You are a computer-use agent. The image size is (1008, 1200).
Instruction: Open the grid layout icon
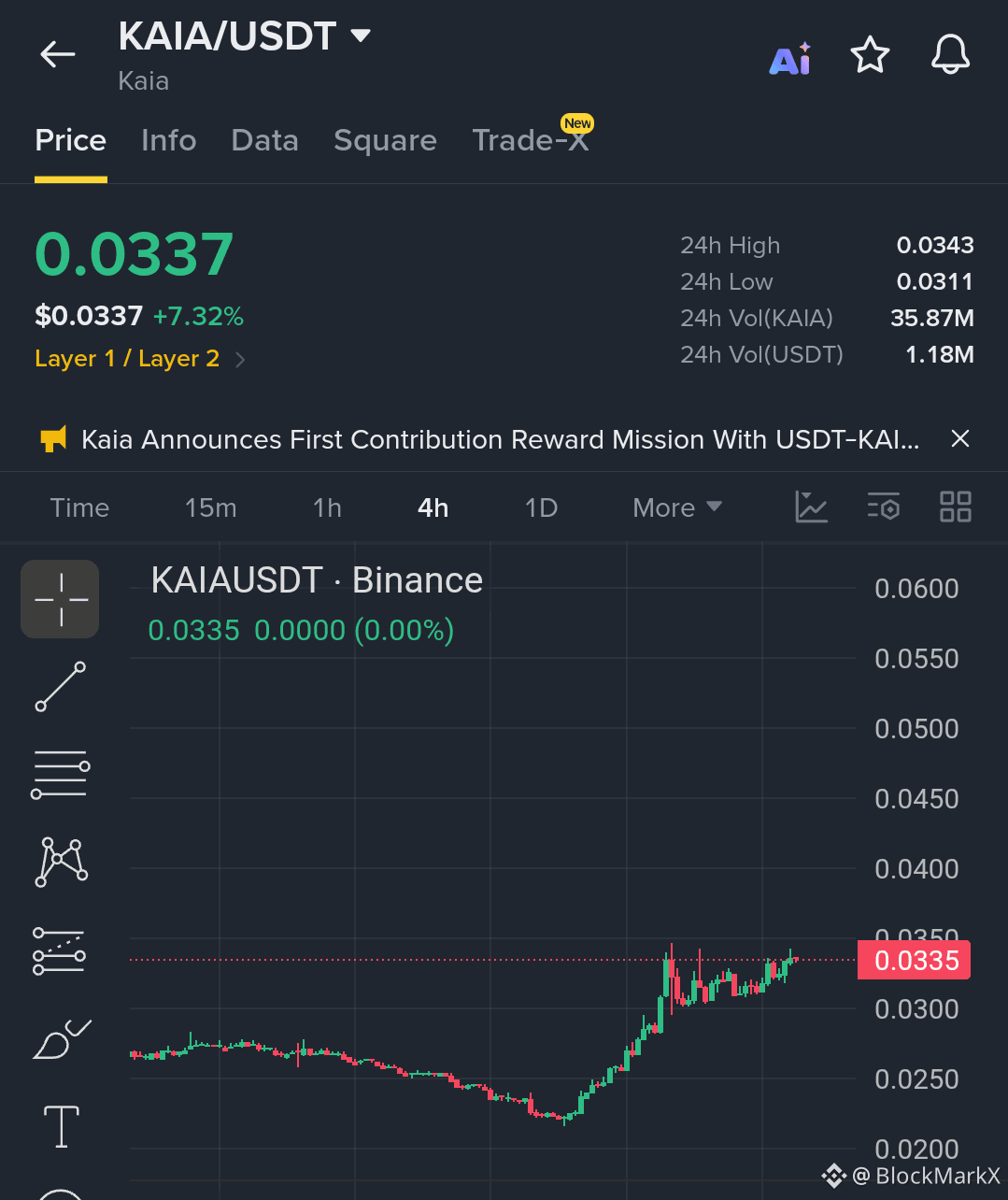[x=956, y=507]
